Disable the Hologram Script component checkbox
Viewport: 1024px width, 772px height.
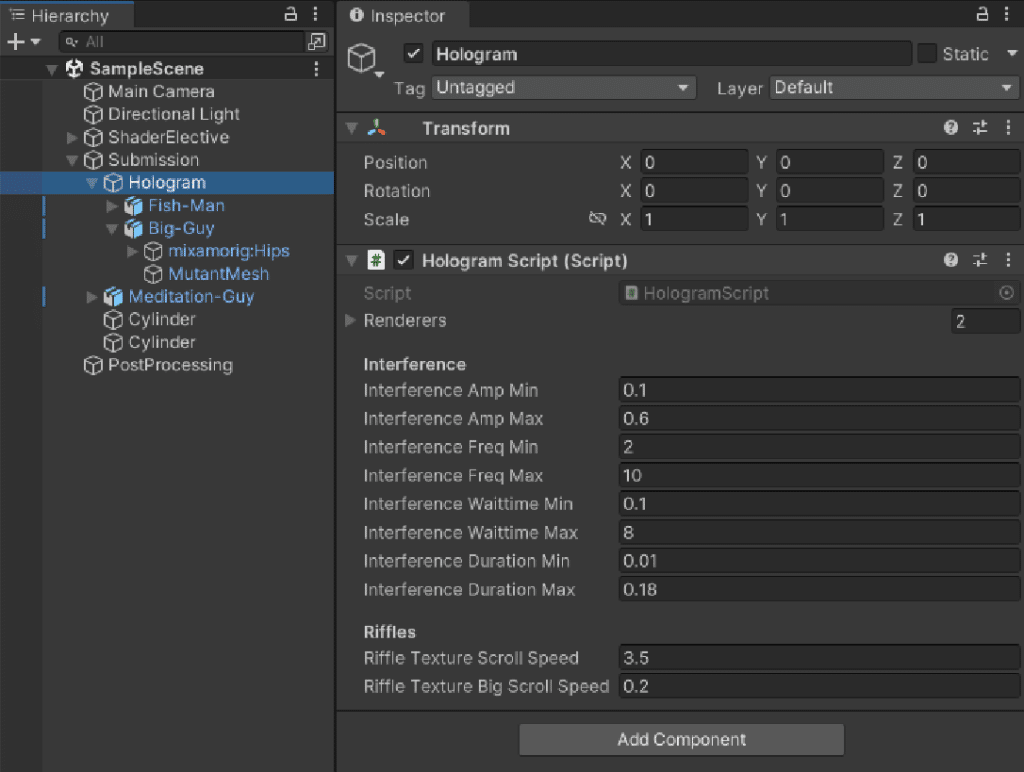pos(404,260)
